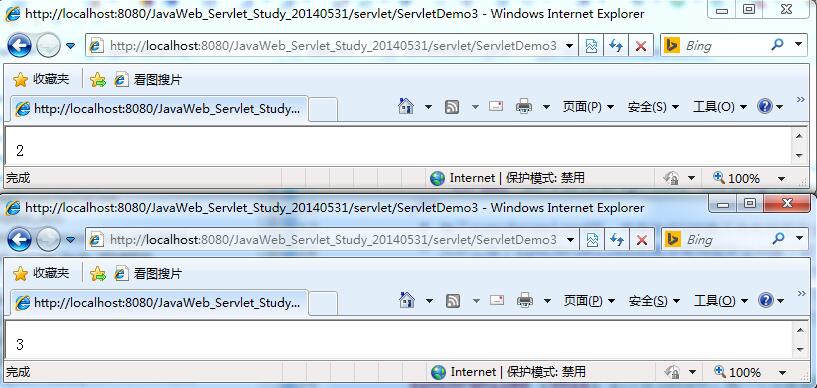Open new tab in bottom window

coord(323,304)
